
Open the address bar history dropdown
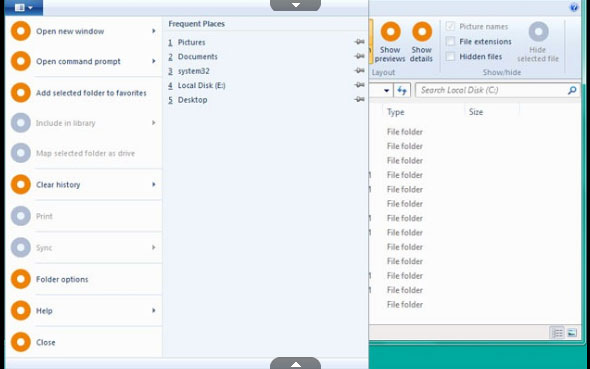(386, 90)
